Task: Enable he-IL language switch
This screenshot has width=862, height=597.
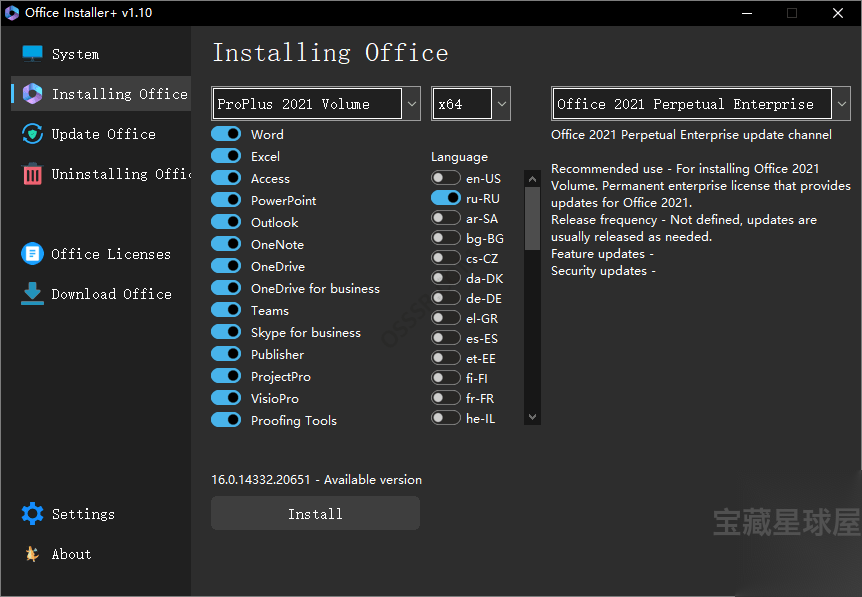Action: point(446,417)
